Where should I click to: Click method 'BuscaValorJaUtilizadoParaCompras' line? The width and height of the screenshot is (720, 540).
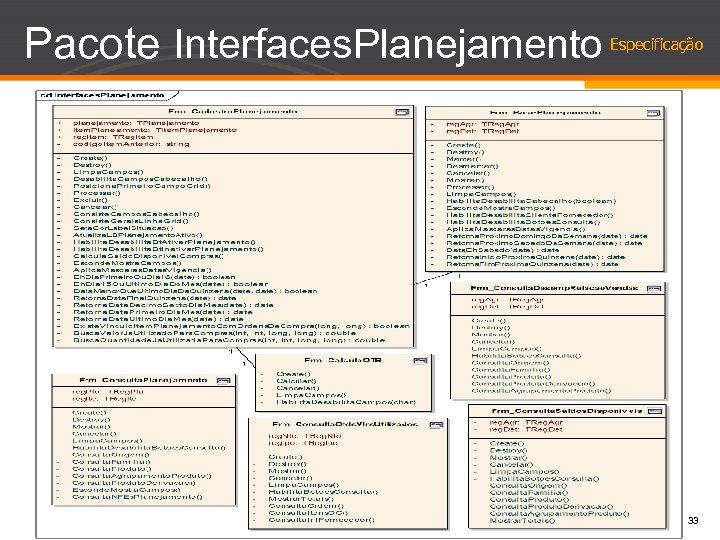(214, 333)
